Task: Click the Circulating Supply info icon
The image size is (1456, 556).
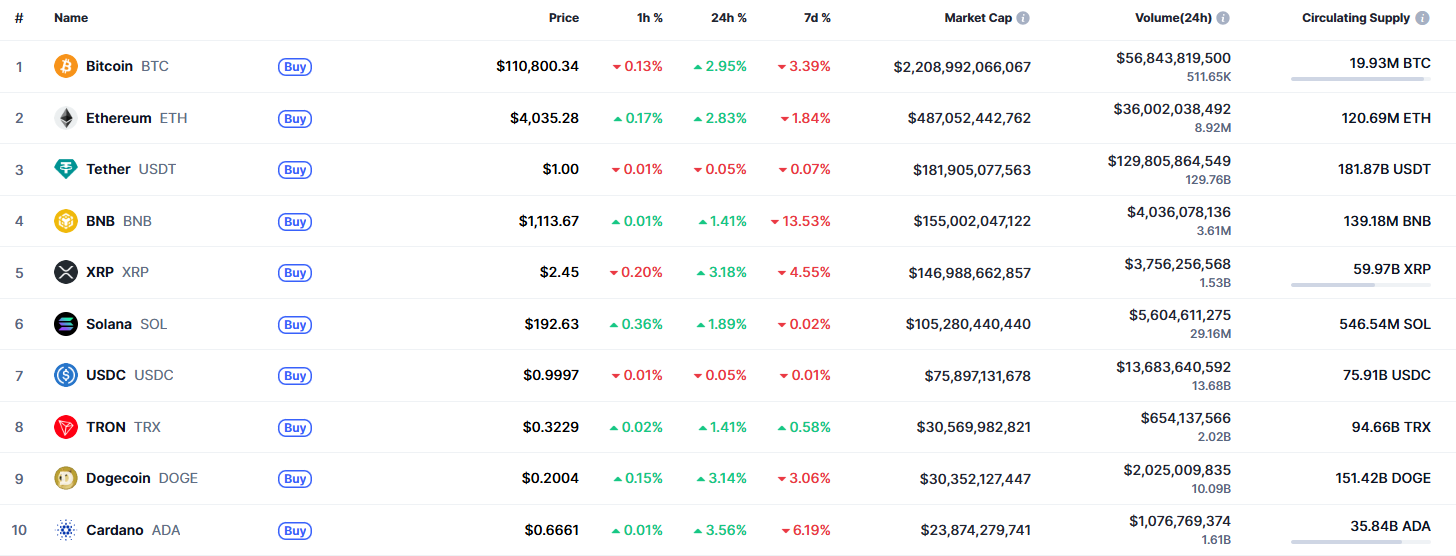Action: [x=1422, y=18]
